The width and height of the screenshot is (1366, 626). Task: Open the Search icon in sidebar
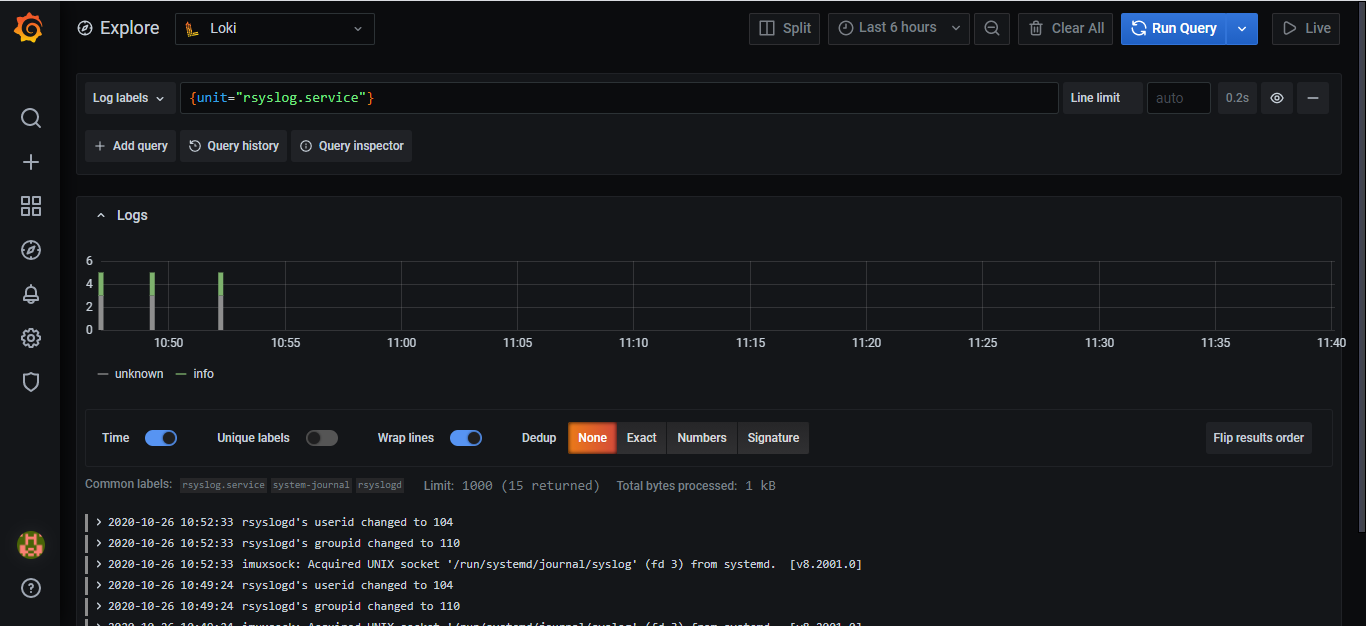(x=31, y=118)
